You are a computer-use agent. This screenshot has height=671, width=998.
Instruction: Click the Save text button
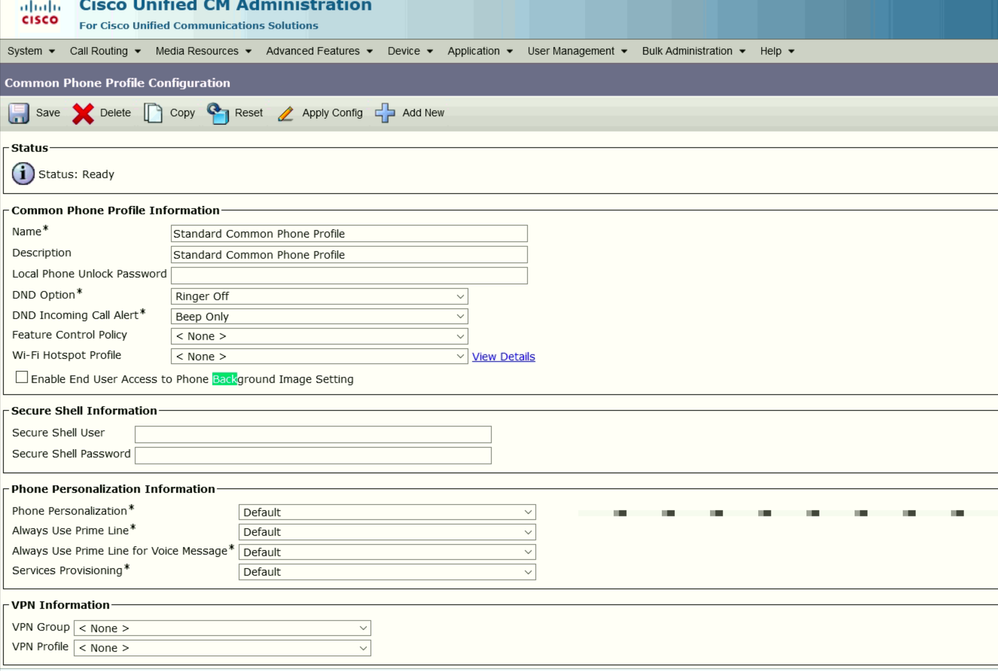pyautogui.click(x=48, y=113)
